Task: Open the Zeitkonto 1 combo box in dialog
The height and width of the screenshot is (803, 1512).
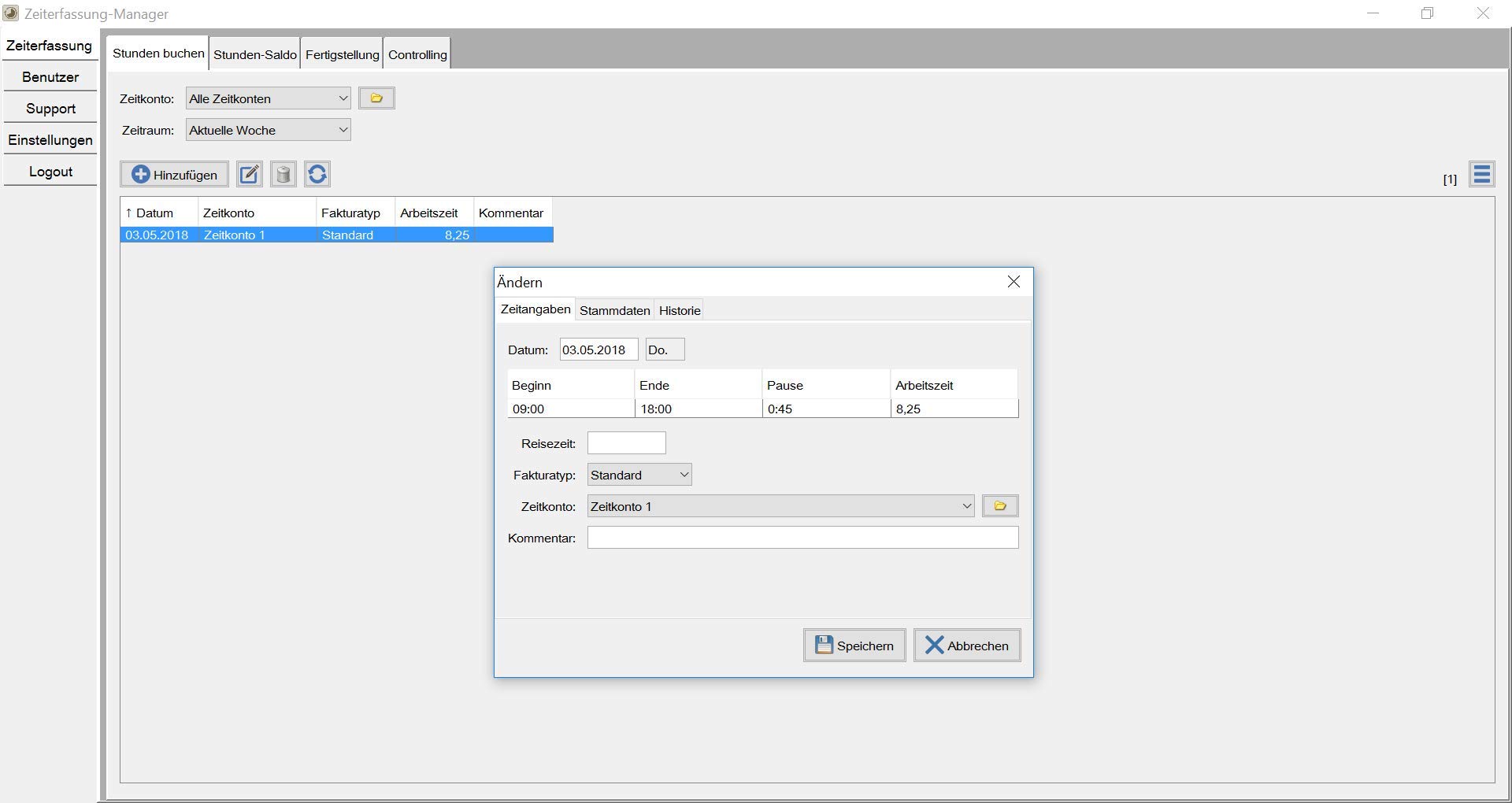Action: [780, 506]
